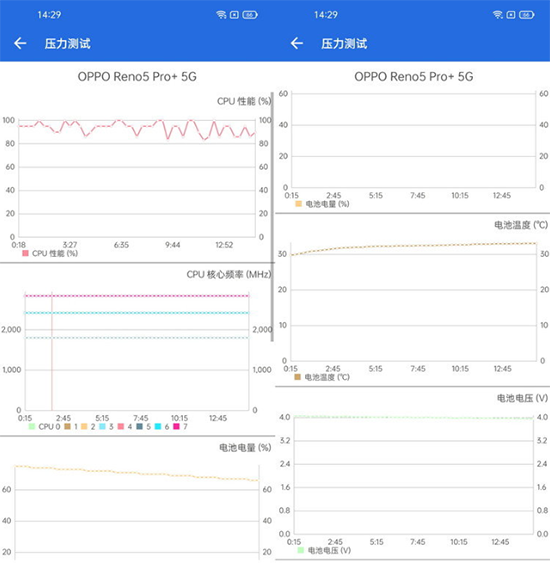Tap the CPU performance line chart

coord(137,178)
